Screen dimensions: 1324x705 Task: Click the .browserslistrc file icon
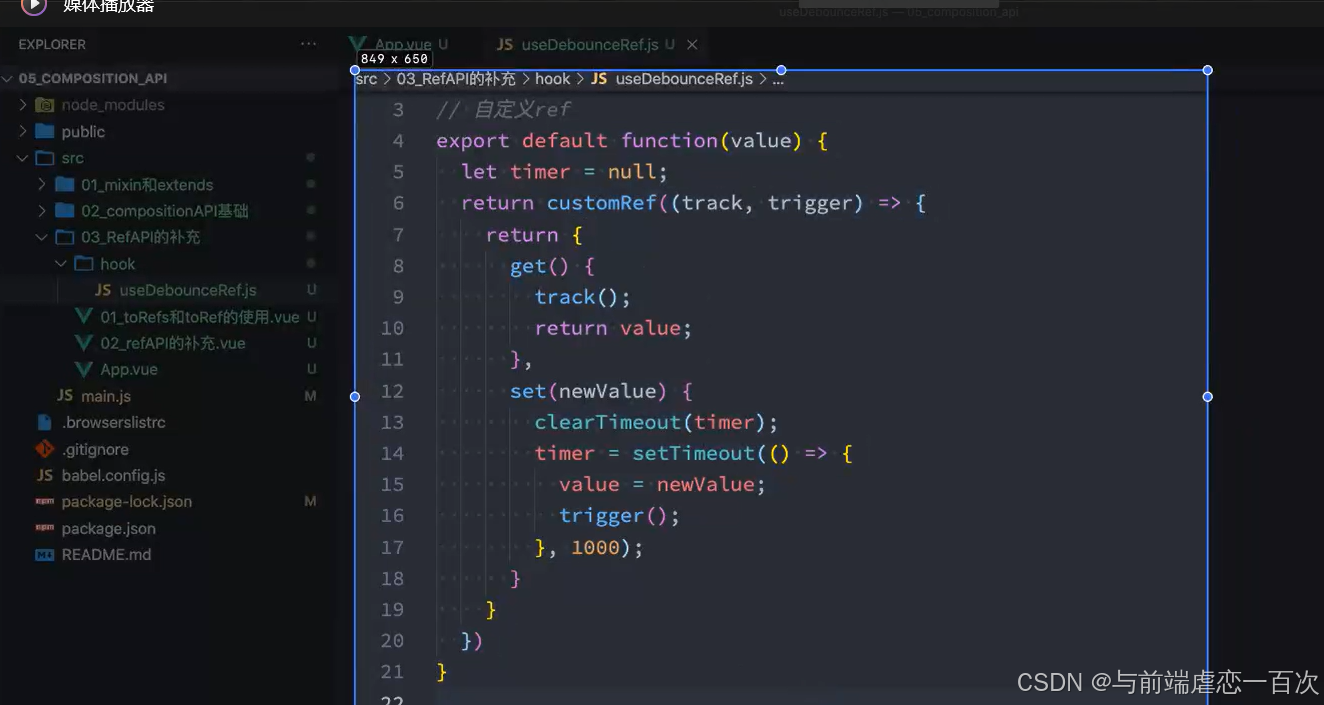pyautogui.click(x=45, y=423)
